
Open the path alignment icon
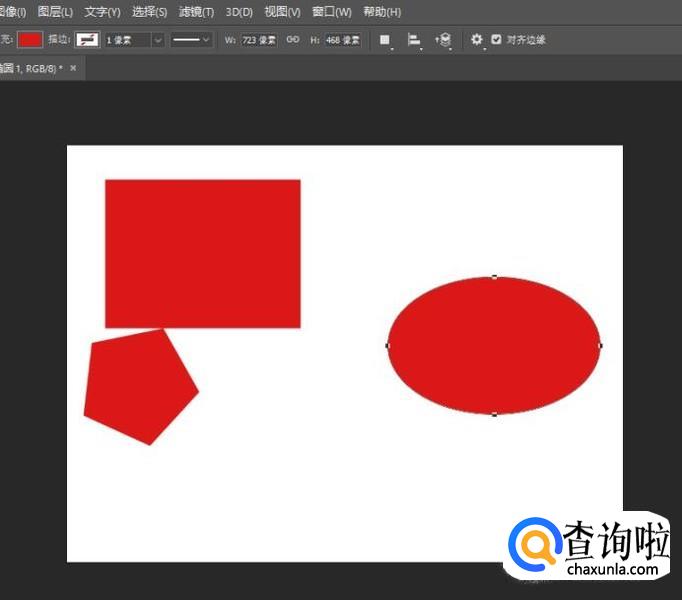point(413,40)
